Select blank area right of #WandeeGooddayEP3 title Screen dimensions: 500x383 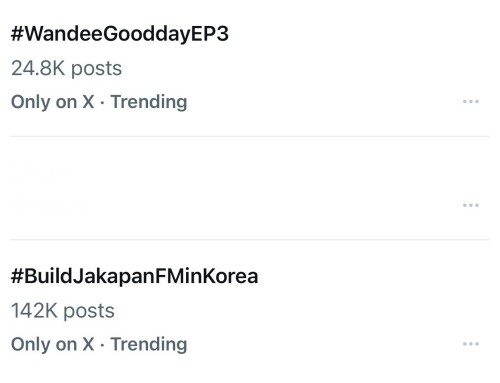pos(359,34)
